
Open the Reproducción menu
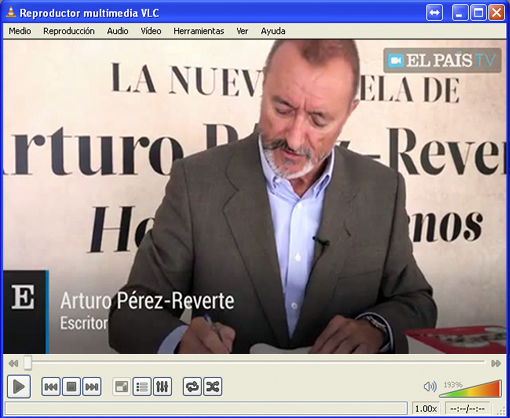69,31
